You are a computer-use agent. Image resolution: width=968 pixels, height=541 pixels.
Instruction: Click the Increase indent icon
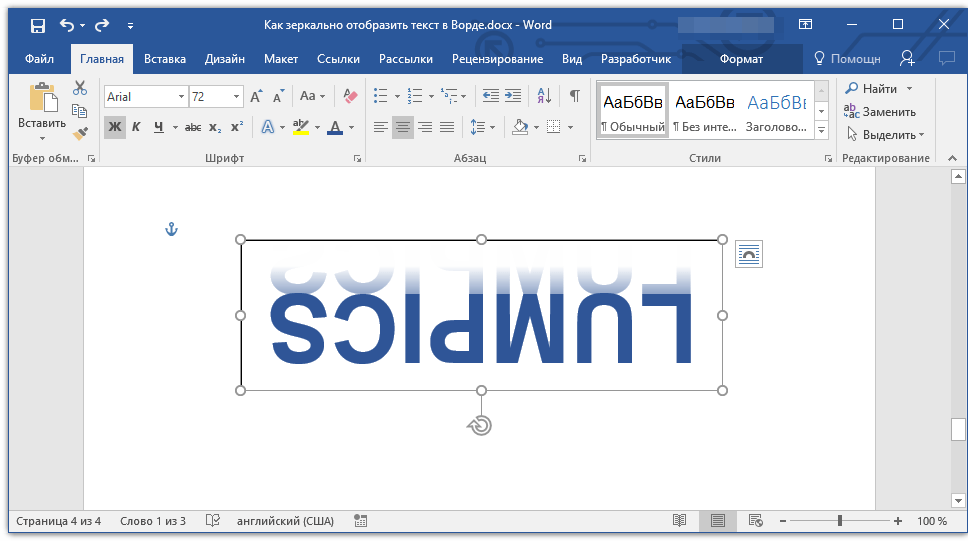[513, 96]
